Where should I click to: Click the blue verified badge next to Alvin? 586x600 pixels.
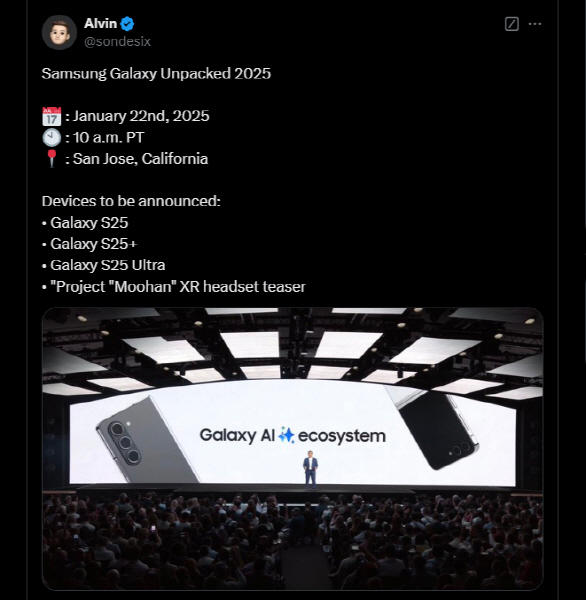[x=127, y=24]
